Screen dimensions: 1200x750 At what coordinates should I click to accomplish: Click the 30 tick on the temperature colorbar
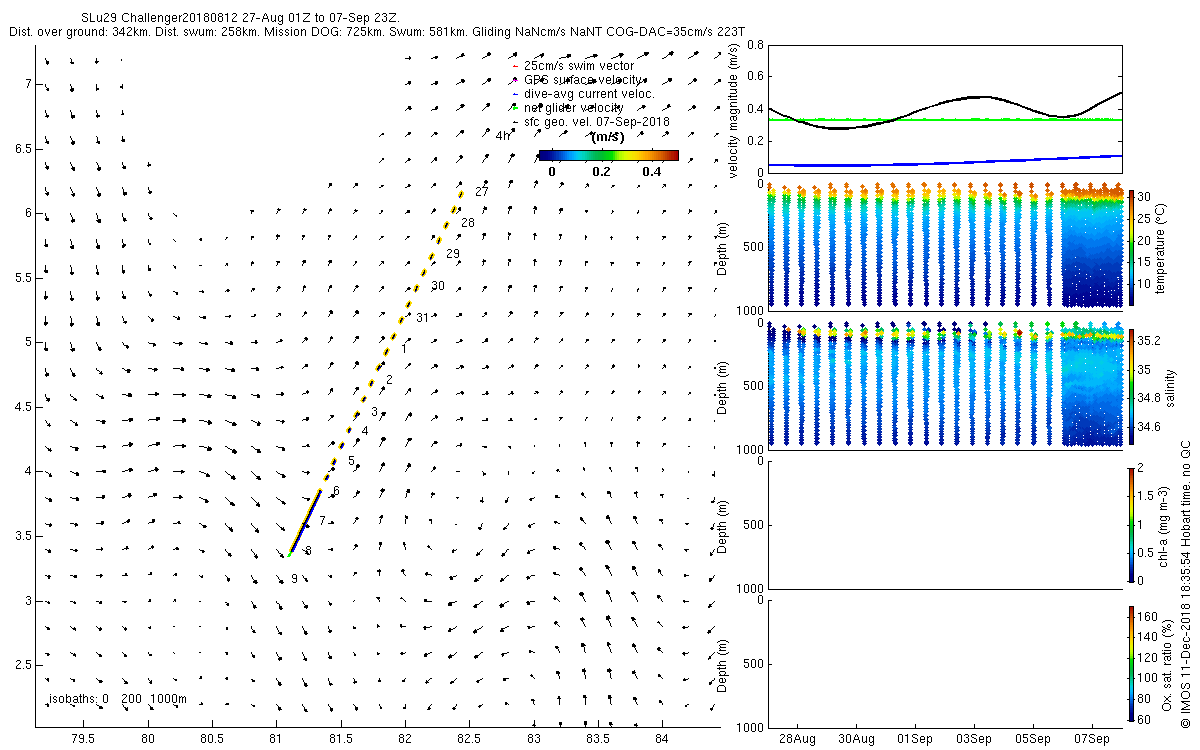pyautogui.click(x=1143, y=197)
